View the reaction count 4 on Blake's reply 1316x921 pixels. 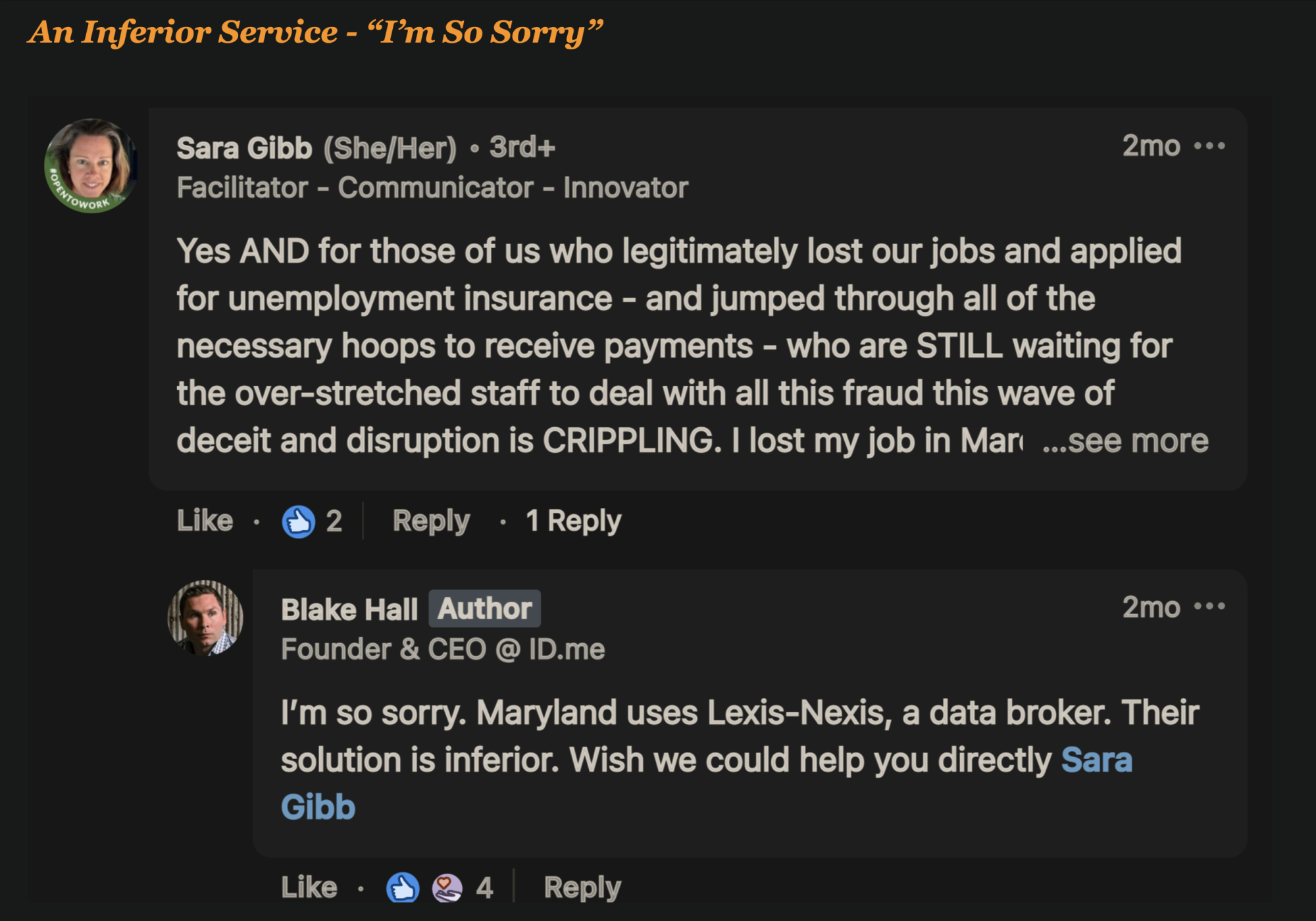[485, 887]
